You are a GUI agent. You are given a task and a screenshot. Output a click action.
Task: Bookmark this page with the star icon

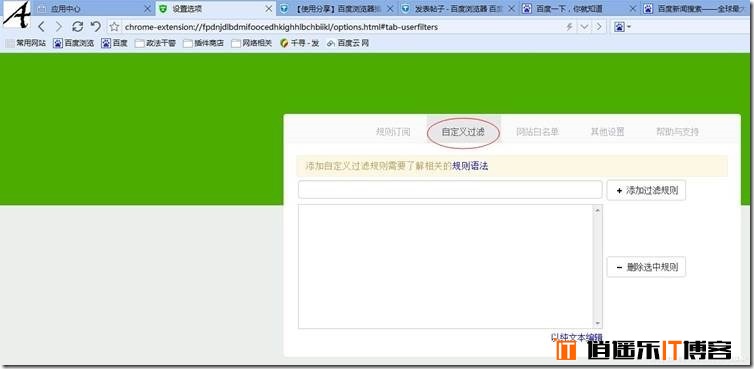(114, 27)
